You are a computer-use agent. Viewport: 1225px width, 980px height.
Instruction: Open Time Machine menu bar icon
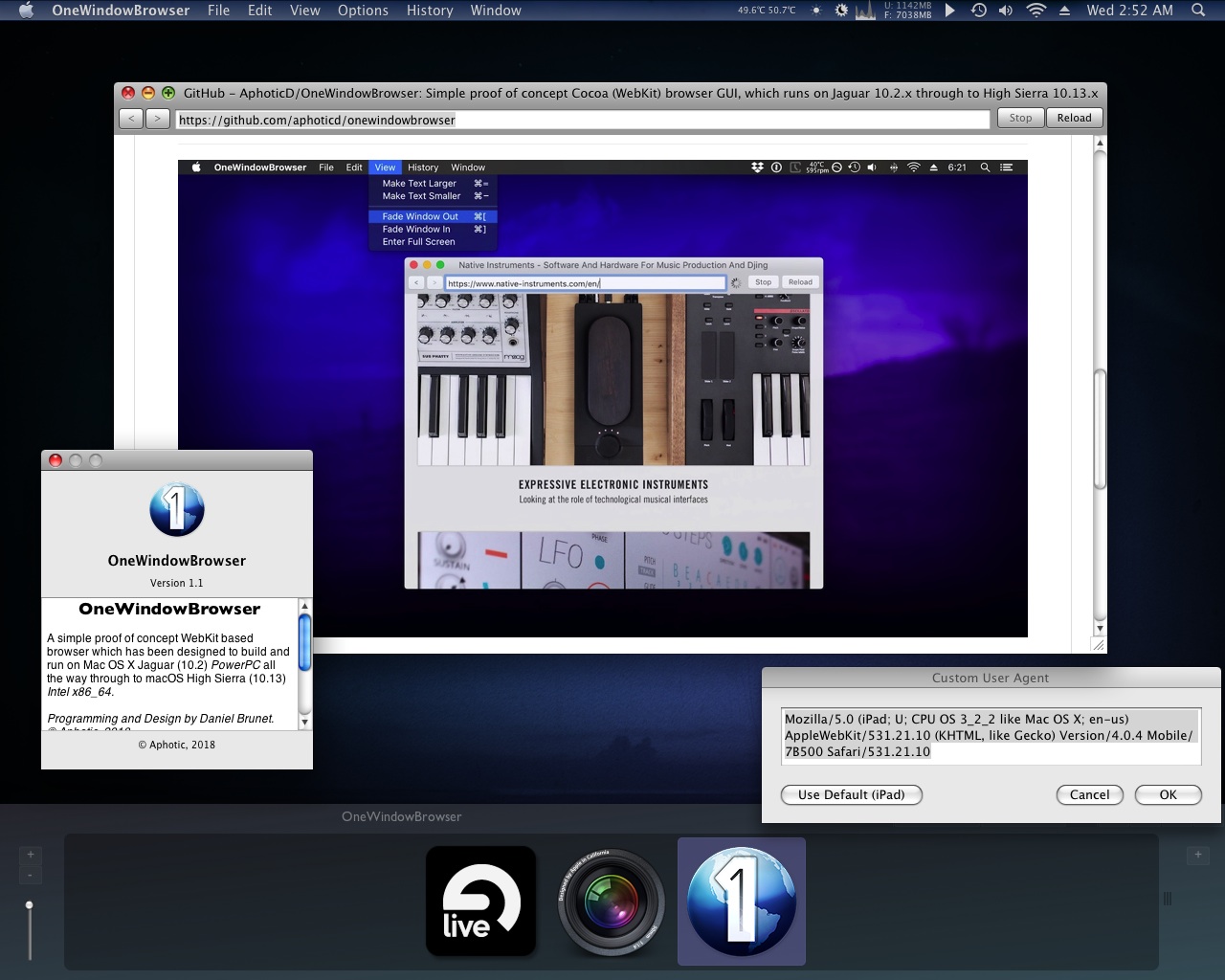coord(978,11)
